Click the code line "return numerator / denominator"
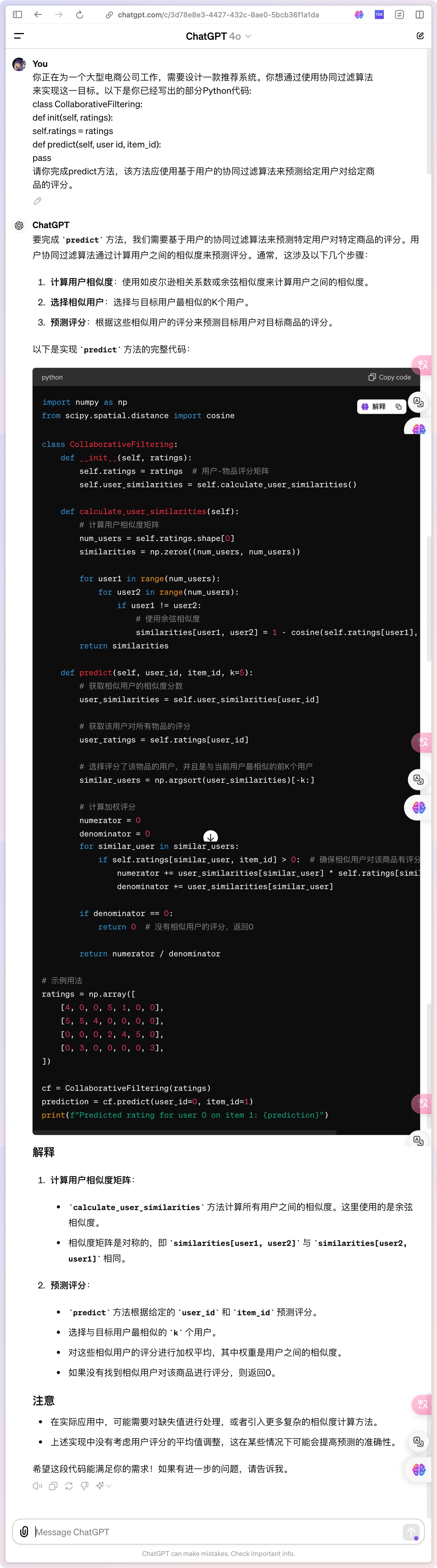The image size is (437, 1568). click(150, 954)
